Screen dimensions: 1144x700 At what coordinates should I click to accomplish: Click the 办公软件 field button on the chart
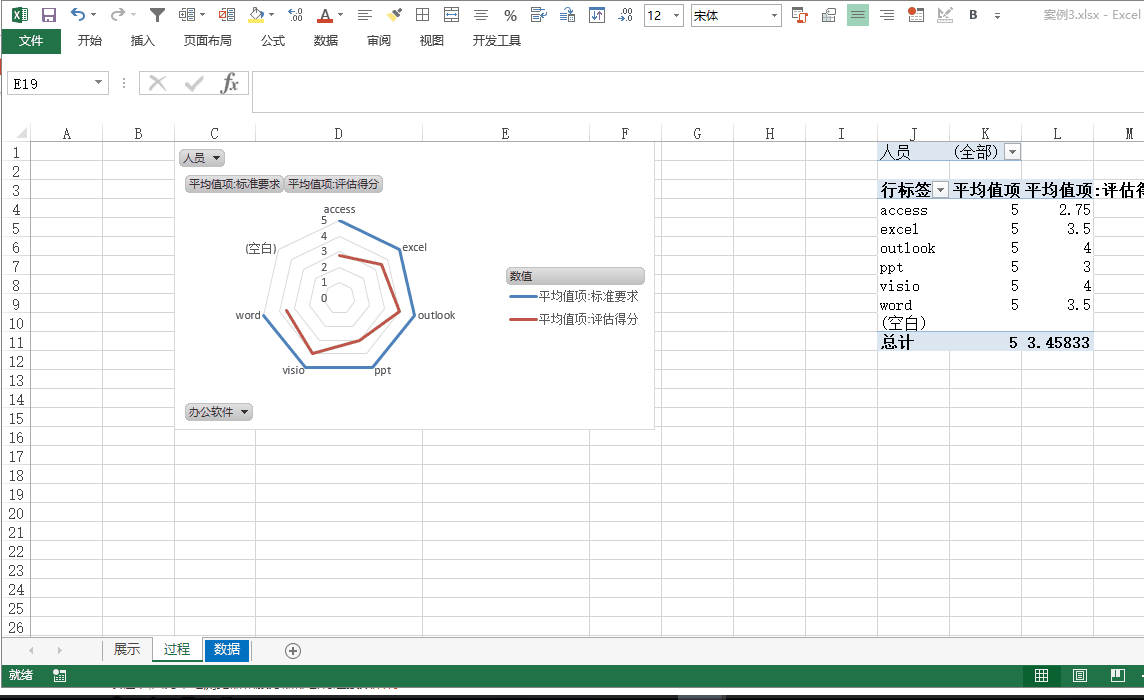coord(219,412)
